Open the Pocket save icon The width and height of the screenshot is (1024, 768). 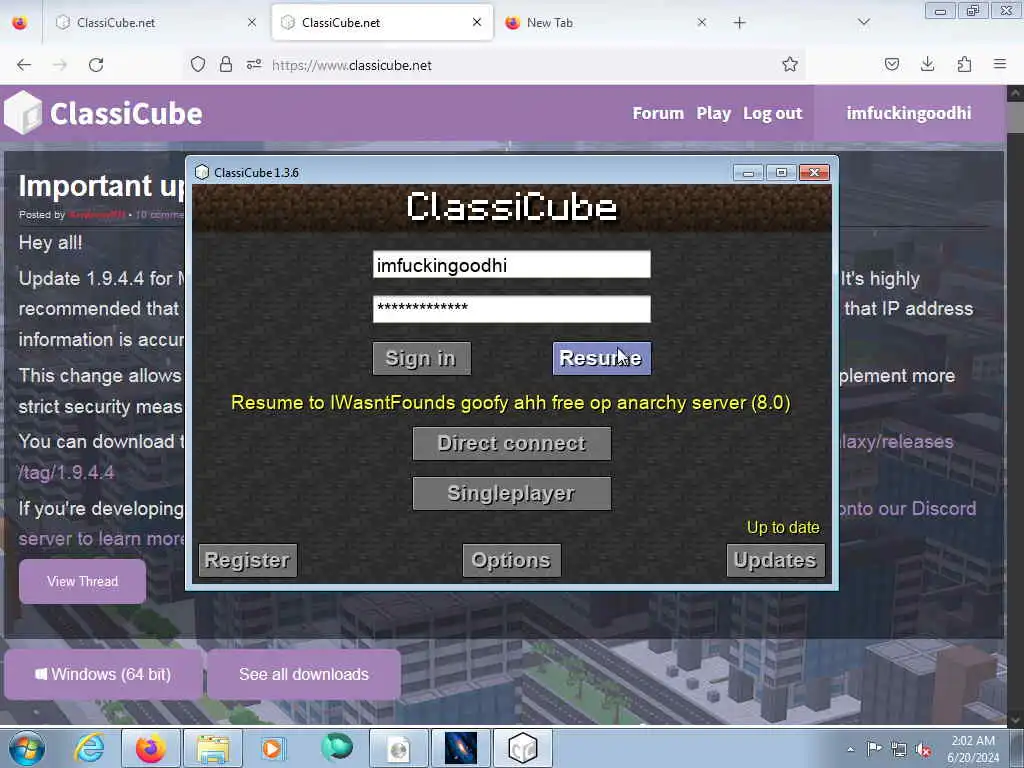pyautogui.click(x=891, y=64)
